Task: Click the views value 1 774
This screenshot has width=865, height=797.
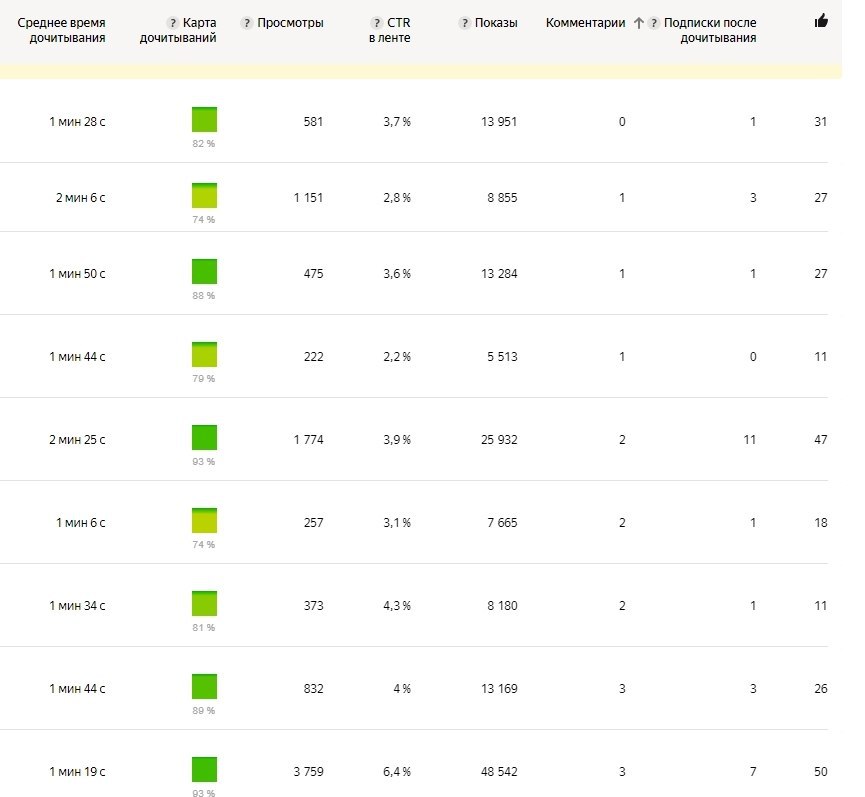Action: click(x=308, y=440)
